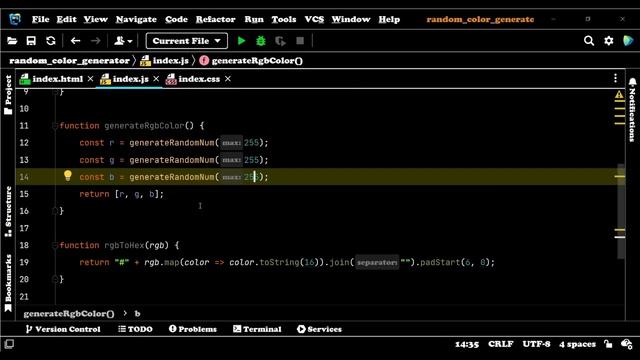Click index.js in navigation breadcrumb
This screenshot has height=360, width=640.
[x=164, y=61]
